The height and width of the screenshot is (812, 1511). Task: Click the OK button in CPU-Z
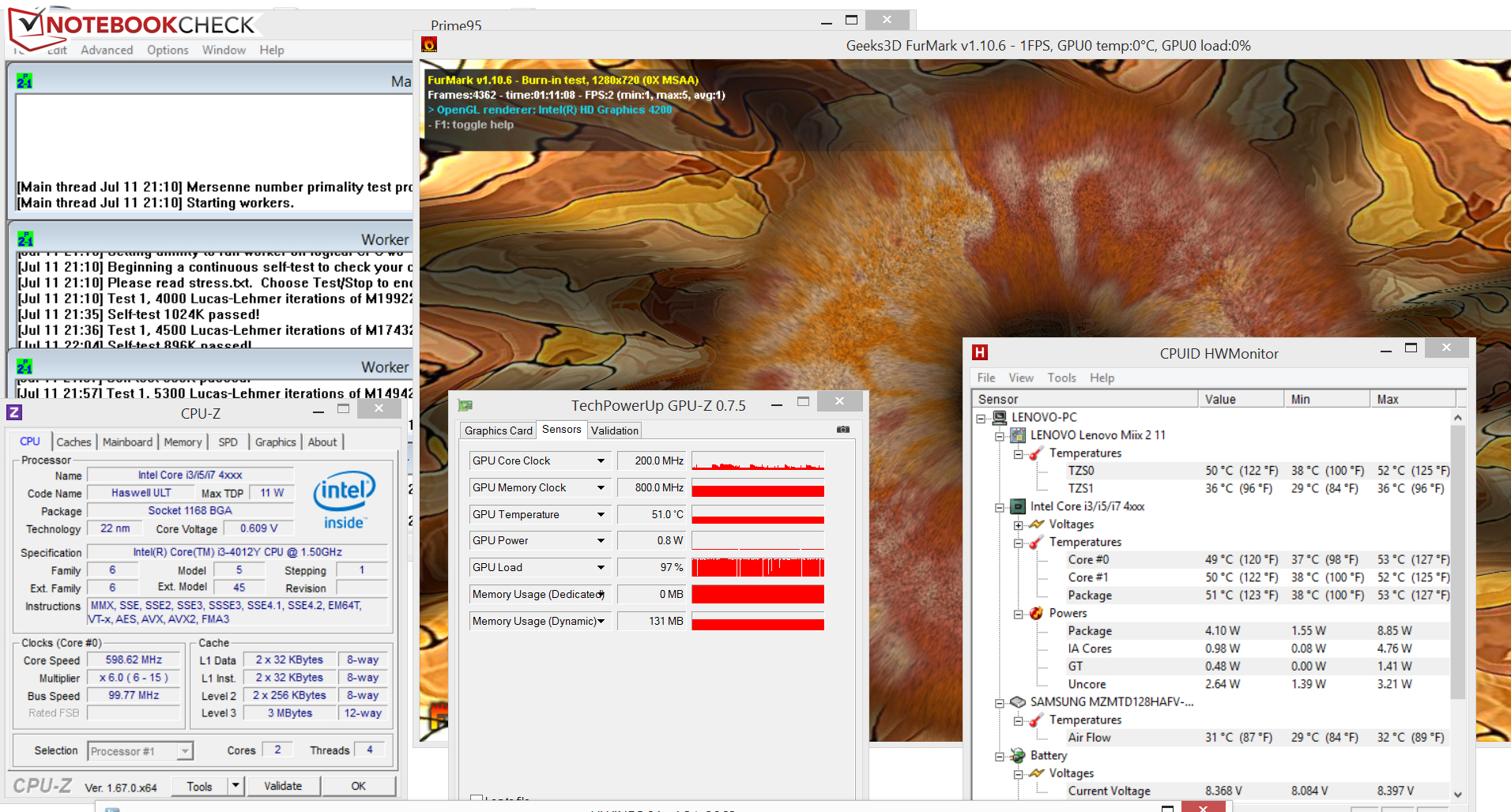point(359,786)
